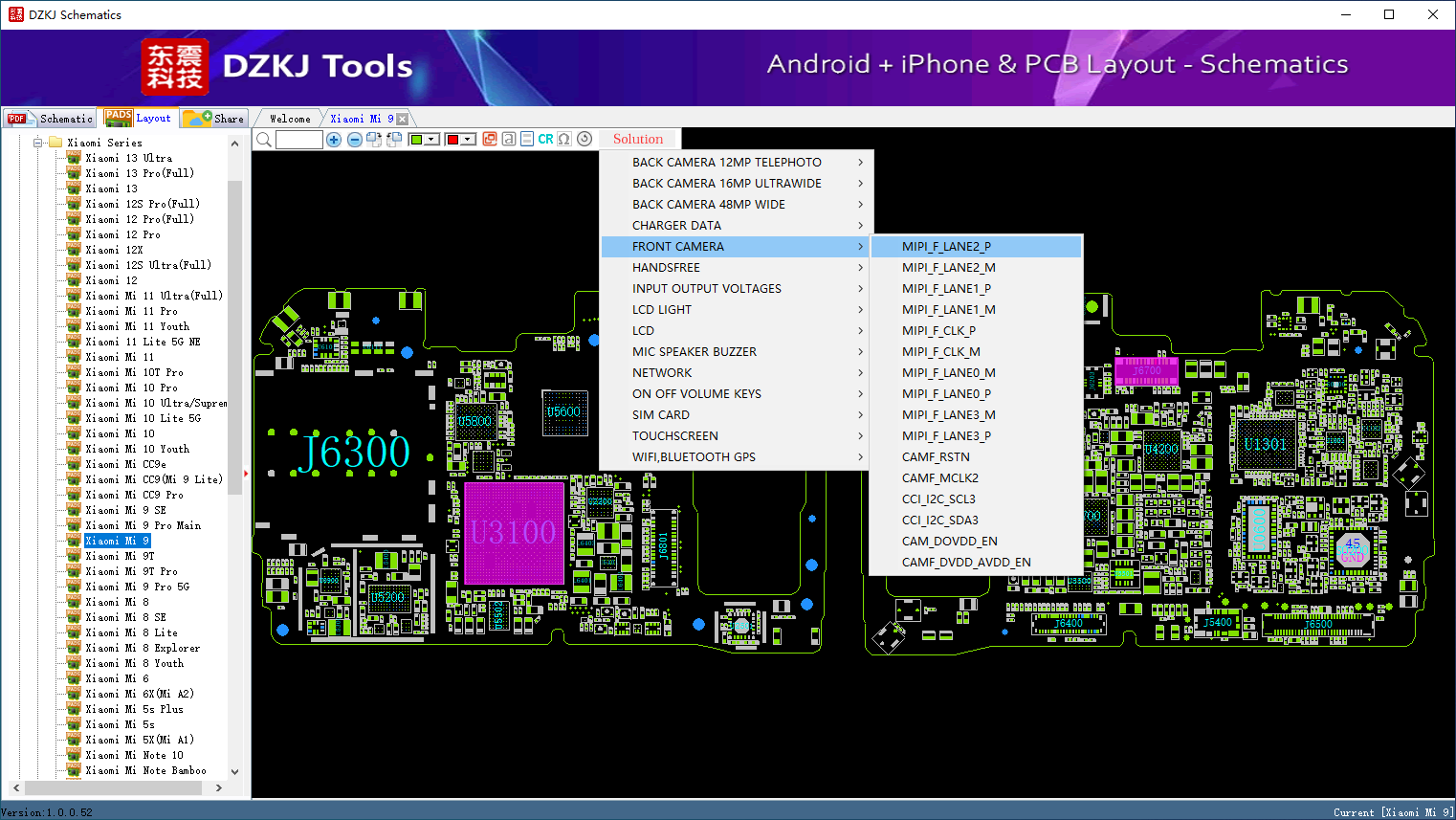
Task: Click the Xiaomi Mi 10 file icon
Action: tap(74, 433)
